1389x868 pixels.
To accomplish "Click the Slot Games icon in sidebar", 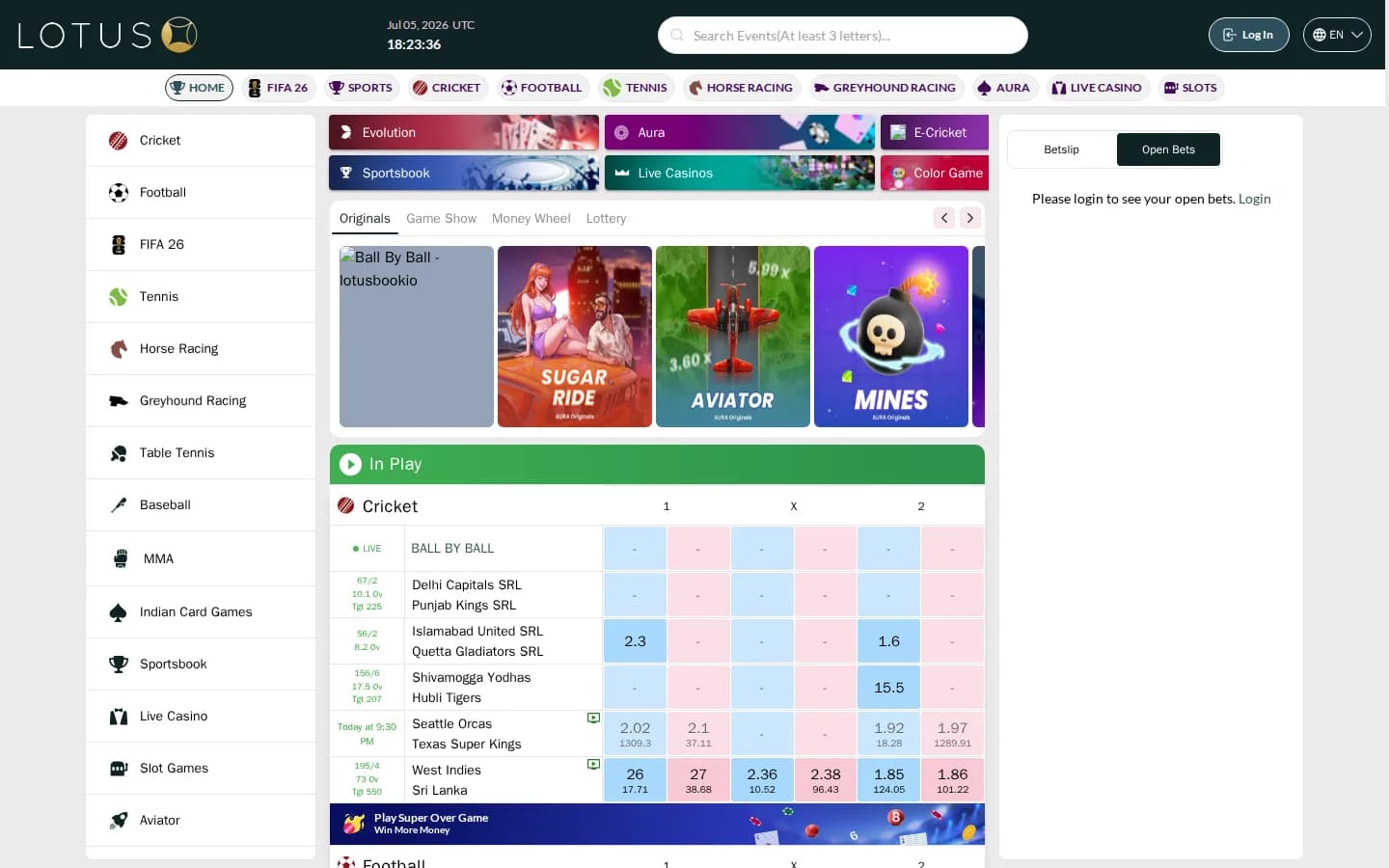I will click(118, 769).
